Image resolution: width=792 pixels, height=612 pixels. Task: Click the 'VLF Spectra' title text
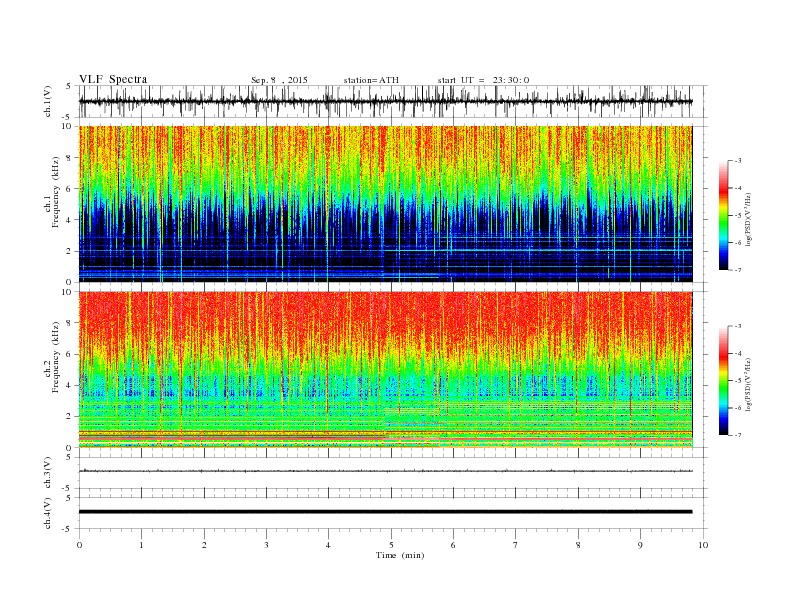[x=113, y=79]
